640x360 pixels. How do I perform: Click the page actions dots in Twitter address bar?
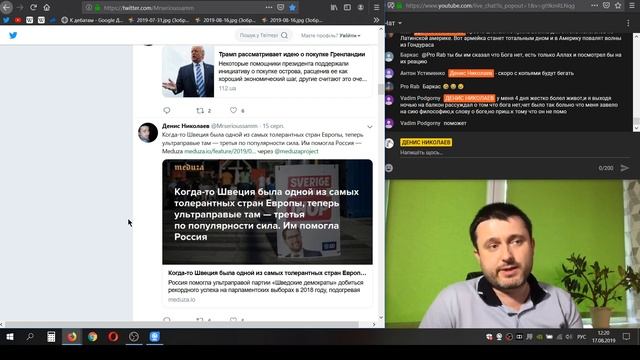click(x=269, y=7)
